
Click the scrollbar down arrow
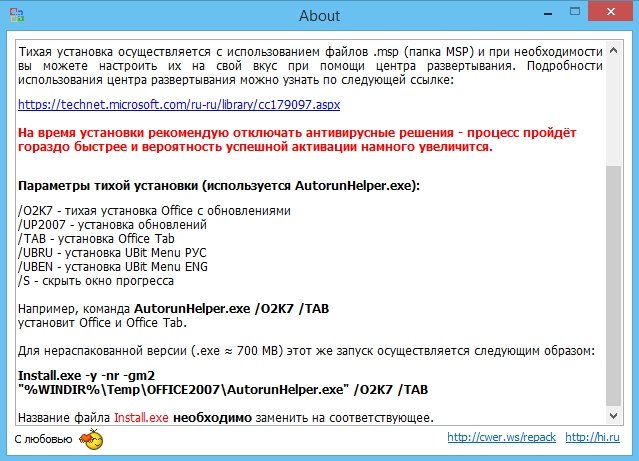pos(613,415)
